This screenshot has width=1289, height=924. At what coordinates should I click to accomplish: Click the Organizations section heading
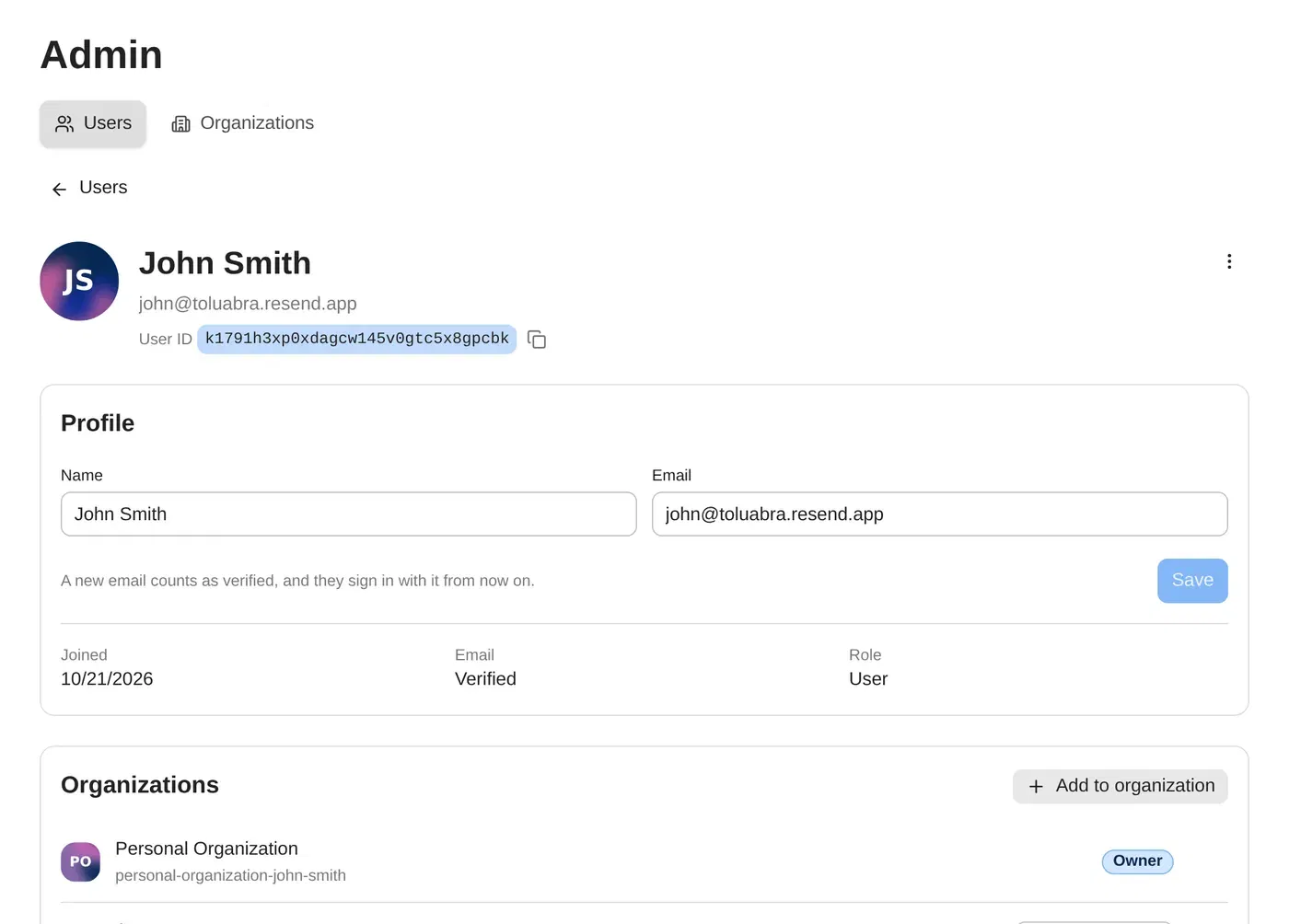click(x=140, y=785)
